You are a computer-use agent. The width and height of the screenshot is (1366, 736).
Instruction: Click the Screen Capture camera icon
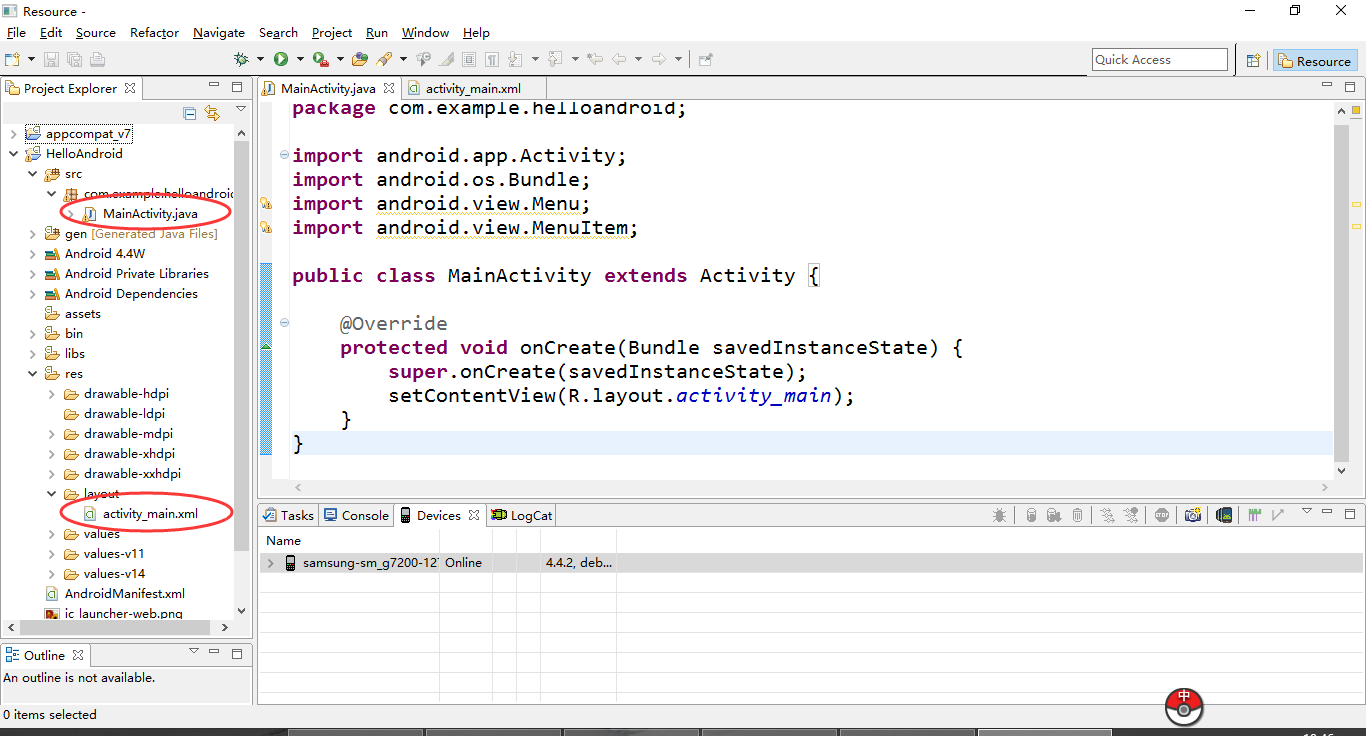[x=1192, y=515]
